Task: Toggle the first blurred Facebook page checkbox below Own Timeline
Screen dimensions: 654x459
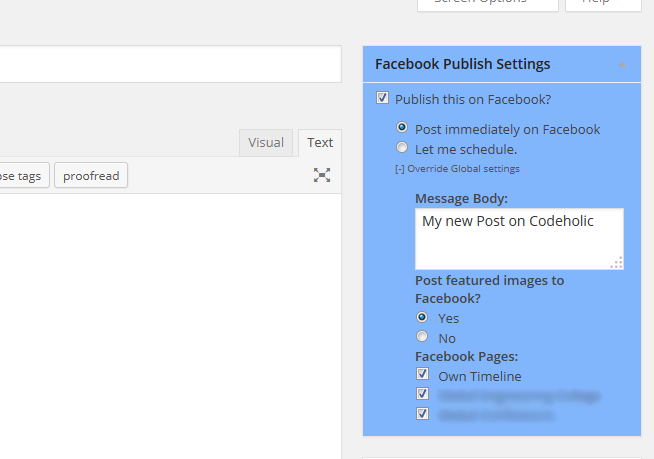Action: (422, 393)
